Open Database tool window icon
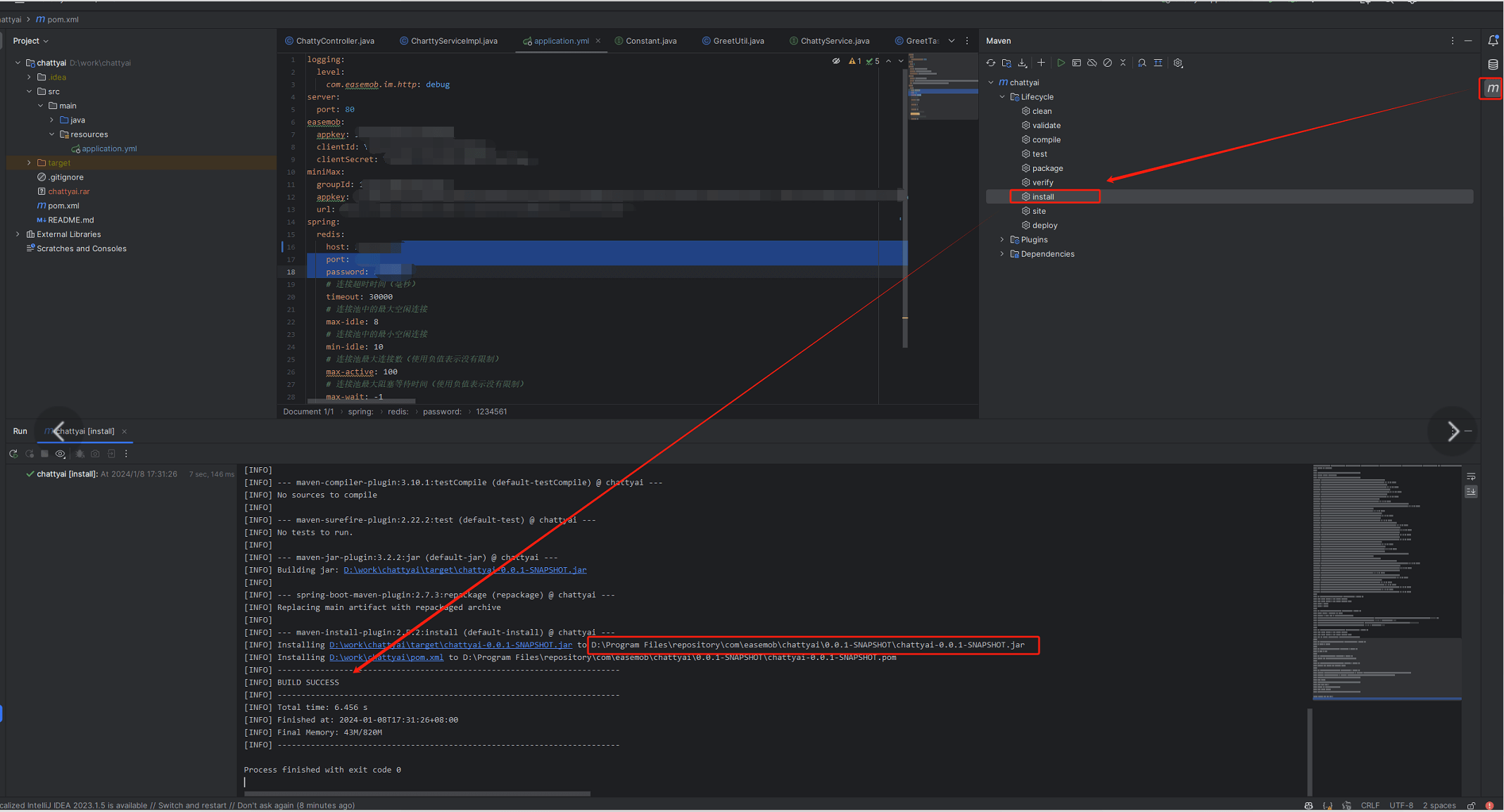1504x812 pixels. [x=1493, y=65]
